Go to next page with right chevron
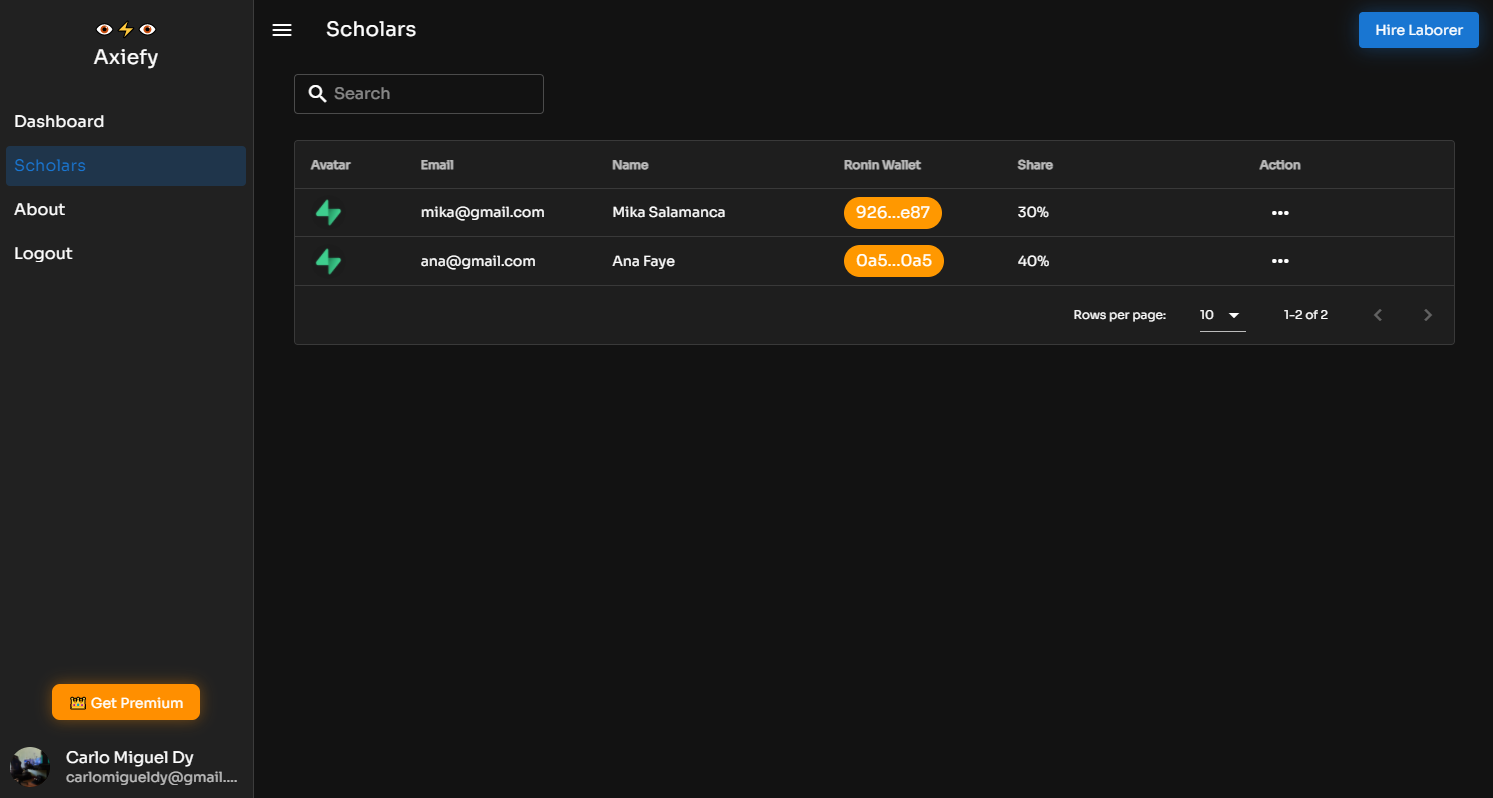 coord(1428,314)
